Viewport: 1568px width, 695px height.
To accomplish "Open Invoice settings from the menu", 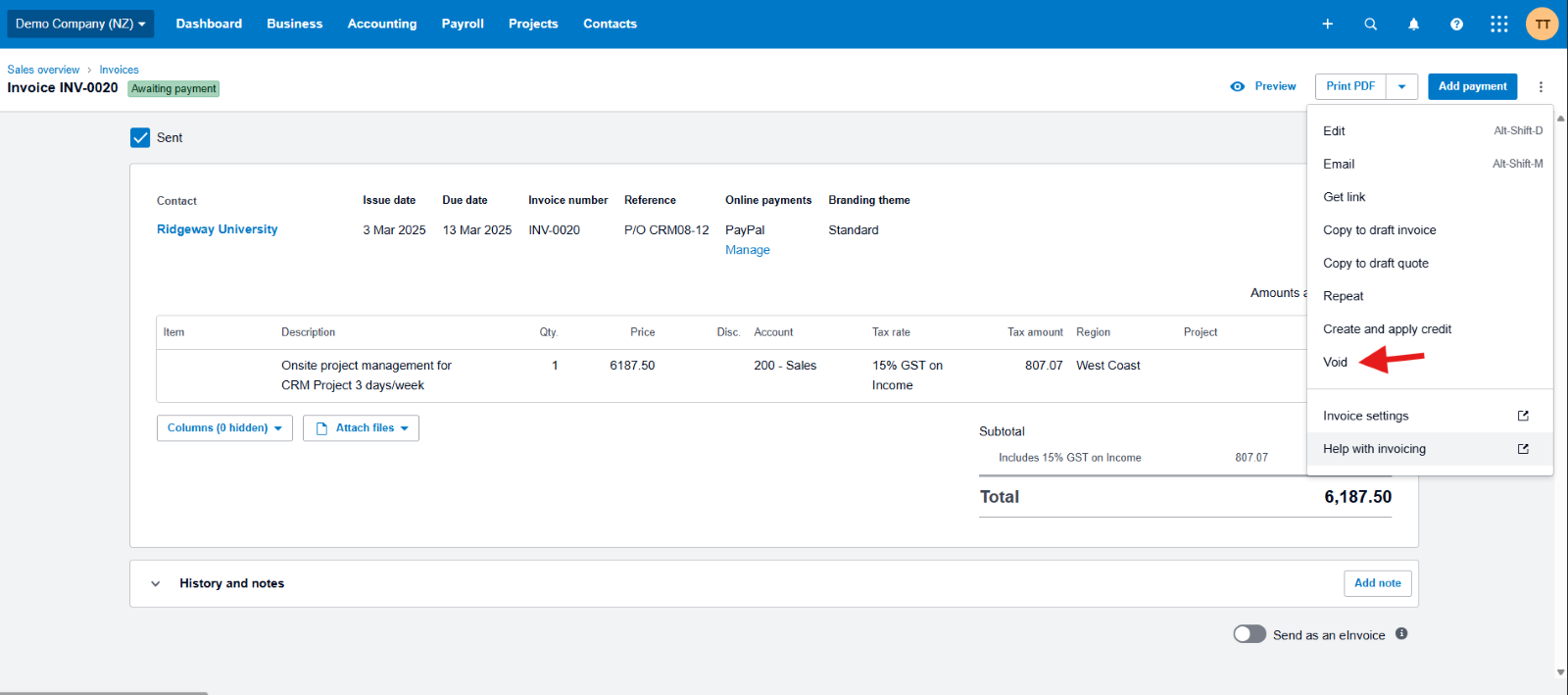I will [x=1430, y=416].
